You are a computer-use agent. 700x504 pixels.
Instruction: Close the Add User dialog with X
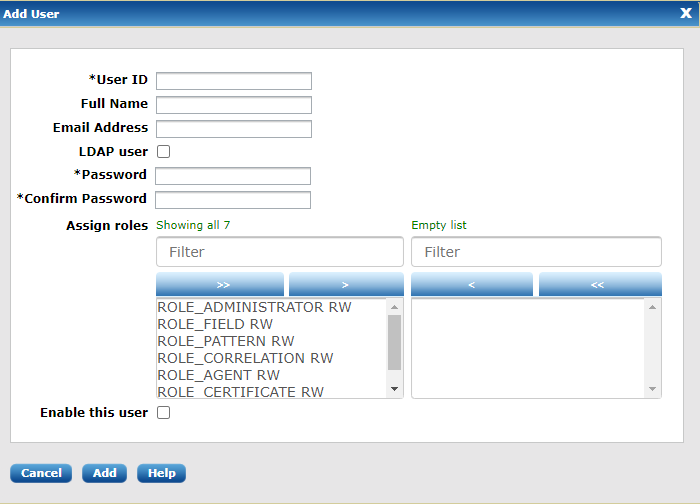tap(685, 14)
